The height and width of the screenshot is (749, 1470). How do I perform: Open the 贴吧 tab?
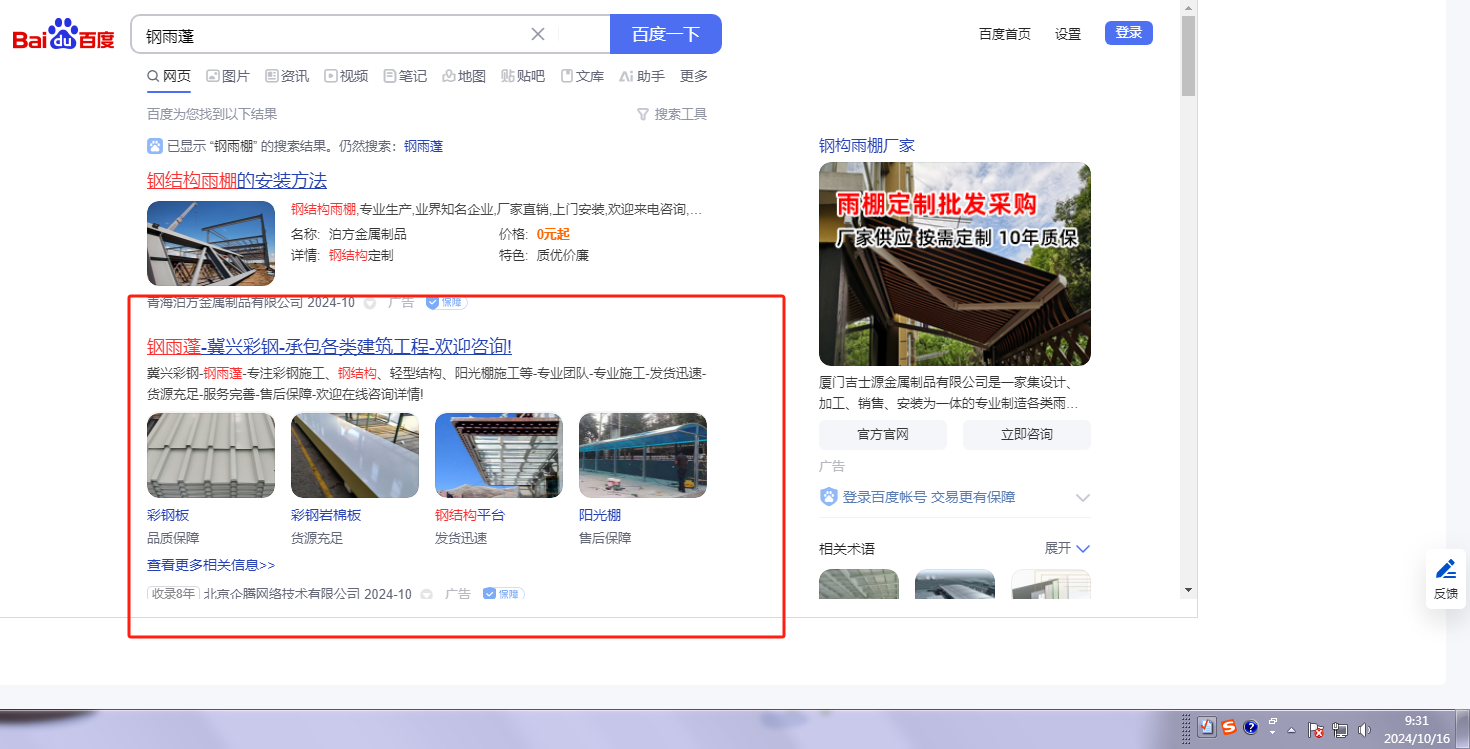[x=523, y=76]
